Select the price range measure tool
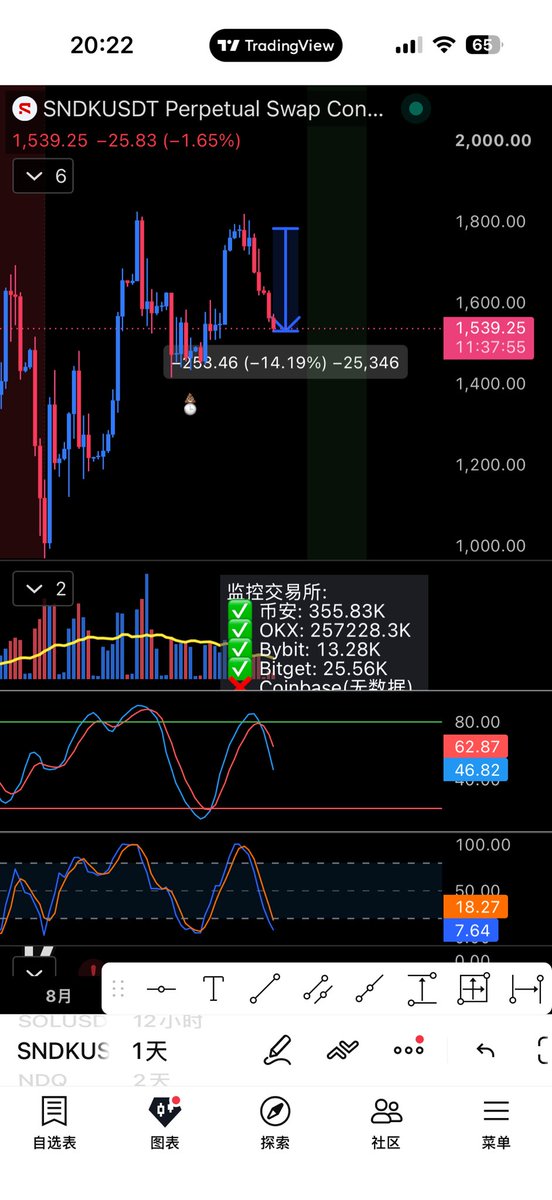 pos(421,989)
